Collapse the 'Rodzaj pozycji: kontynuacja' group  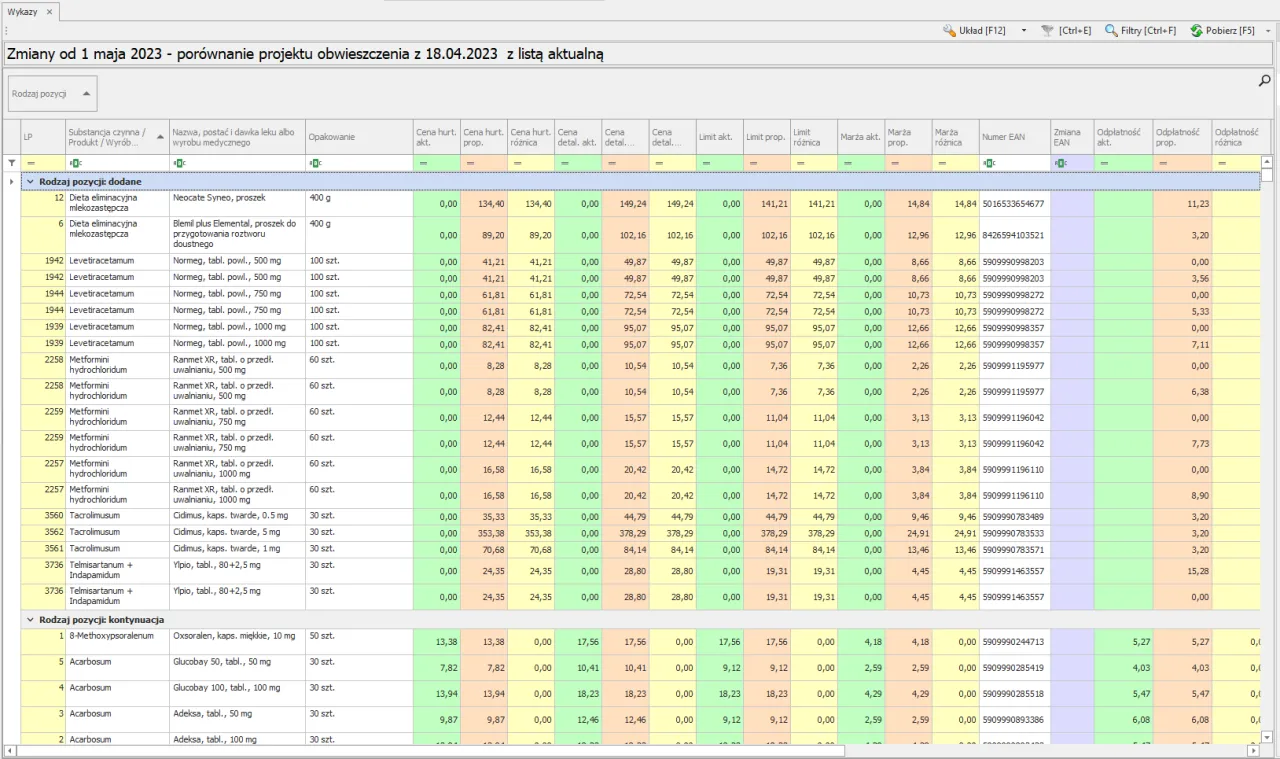tap(30, 620)
